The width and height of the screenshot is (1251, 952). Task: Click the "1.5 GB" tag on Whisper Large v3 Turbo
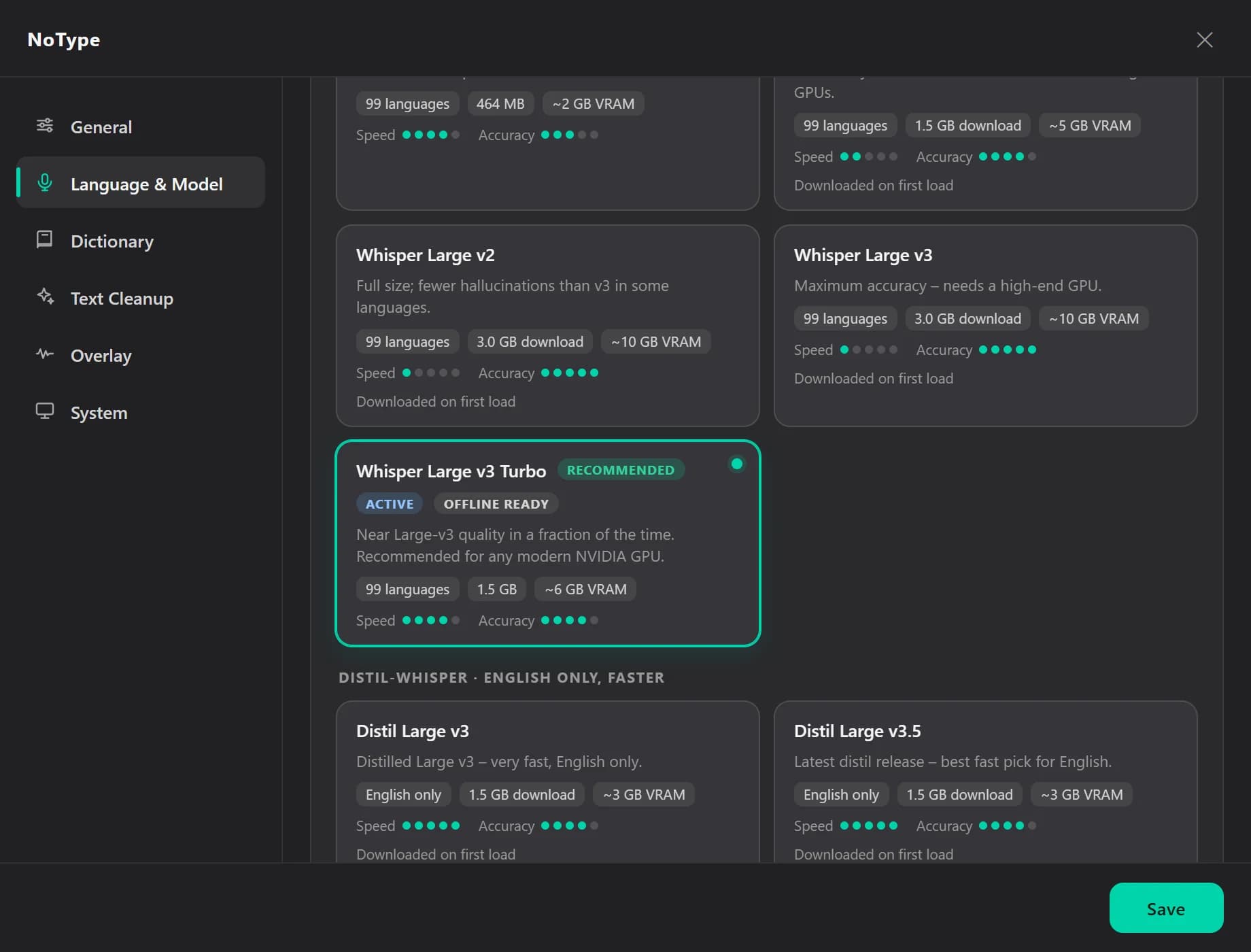(496, 590)
